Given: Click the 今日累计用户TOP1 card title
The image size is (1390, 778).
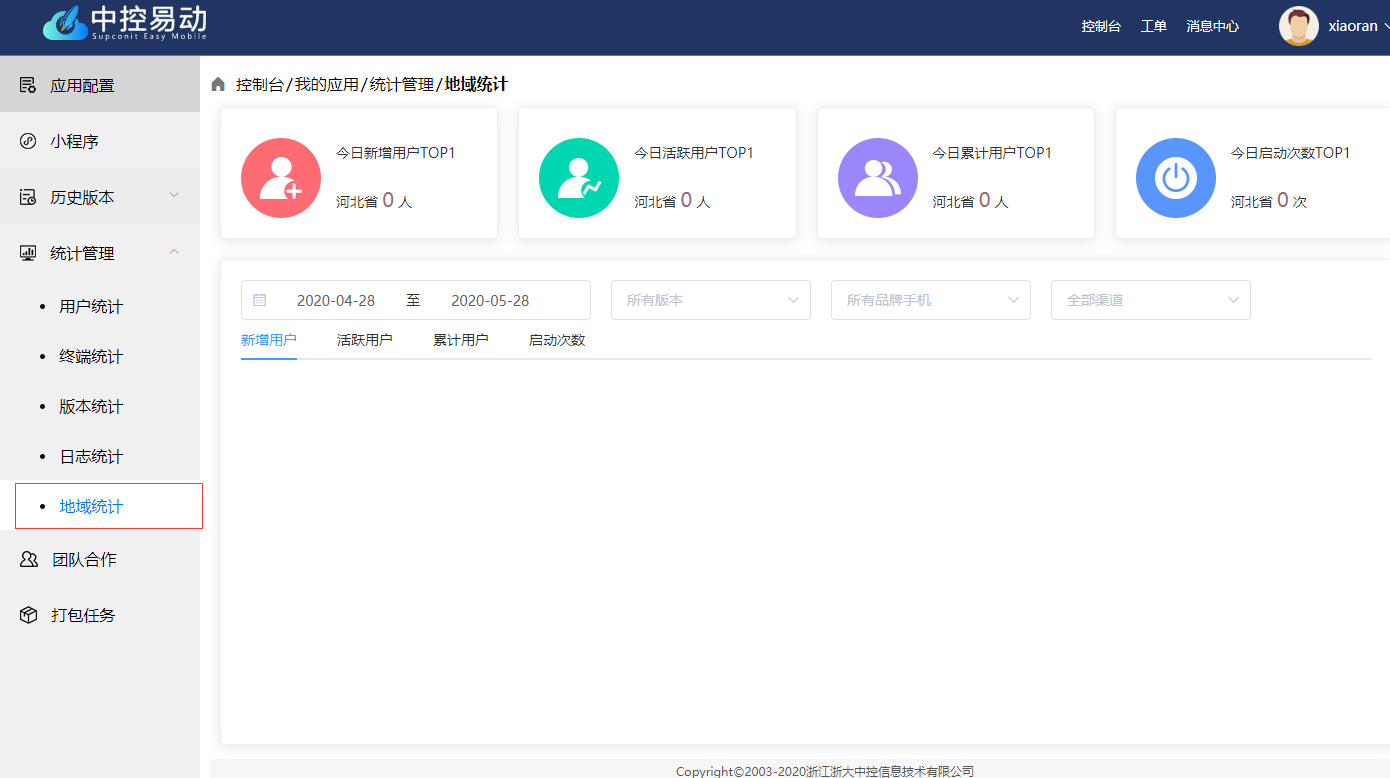Looking at the screenshot, I should [x=992, y=153].
